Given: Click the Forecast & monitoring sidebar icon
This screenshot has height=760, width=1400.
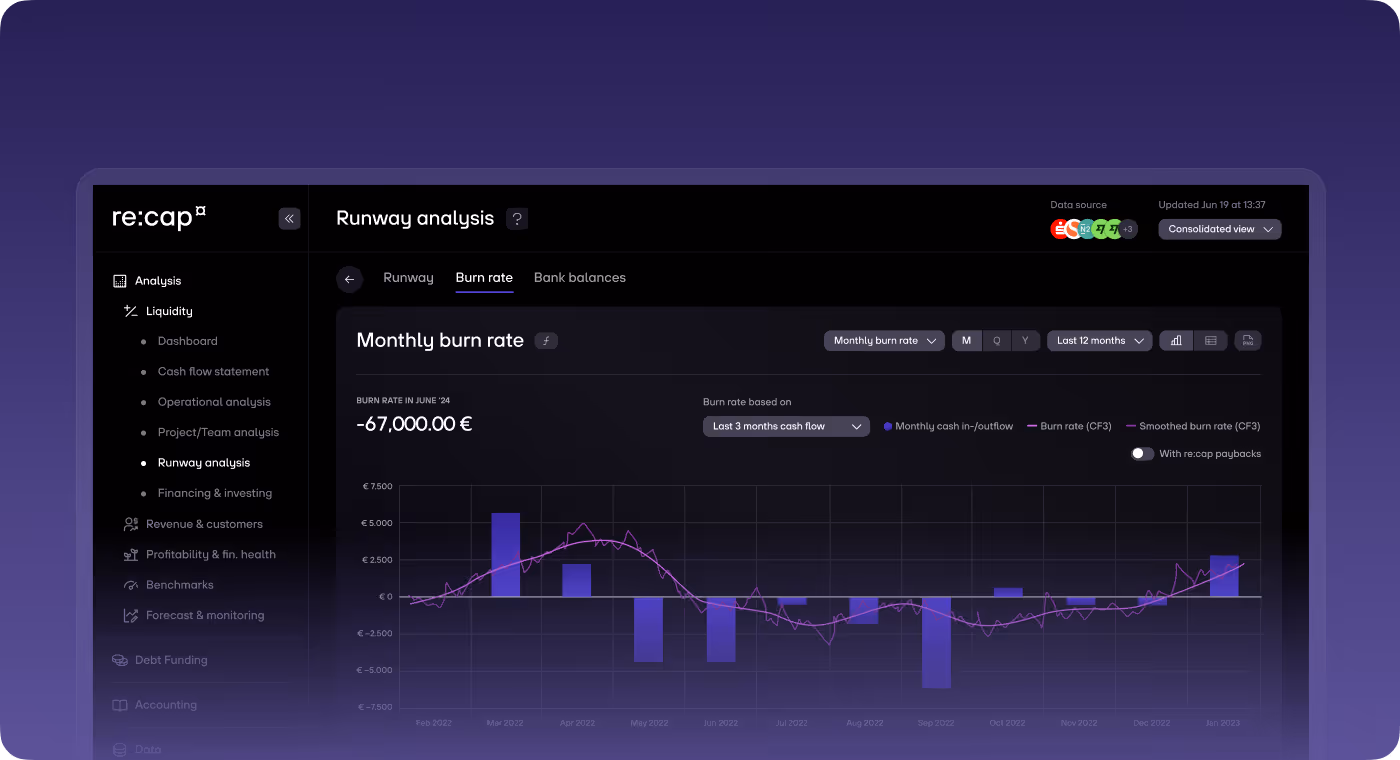Looking at the screenshot, I should pos(129,615).
